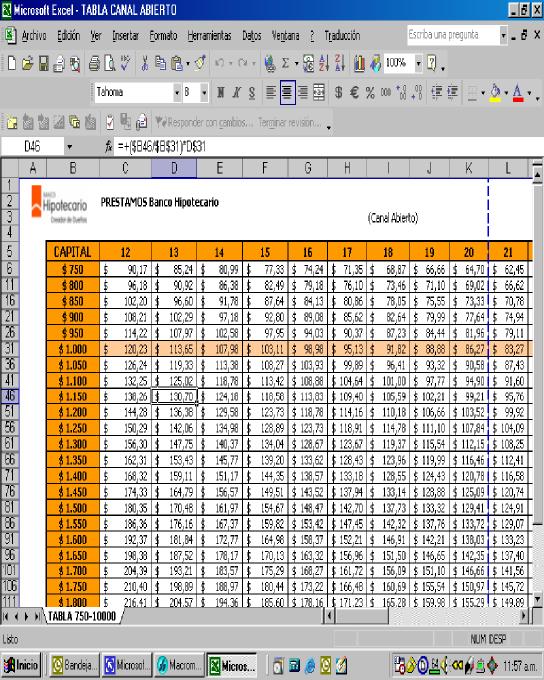The height and width of the screenshot is (680, 544).
Task: Decrease indent in the formatting toolbar
Action: 437,92
